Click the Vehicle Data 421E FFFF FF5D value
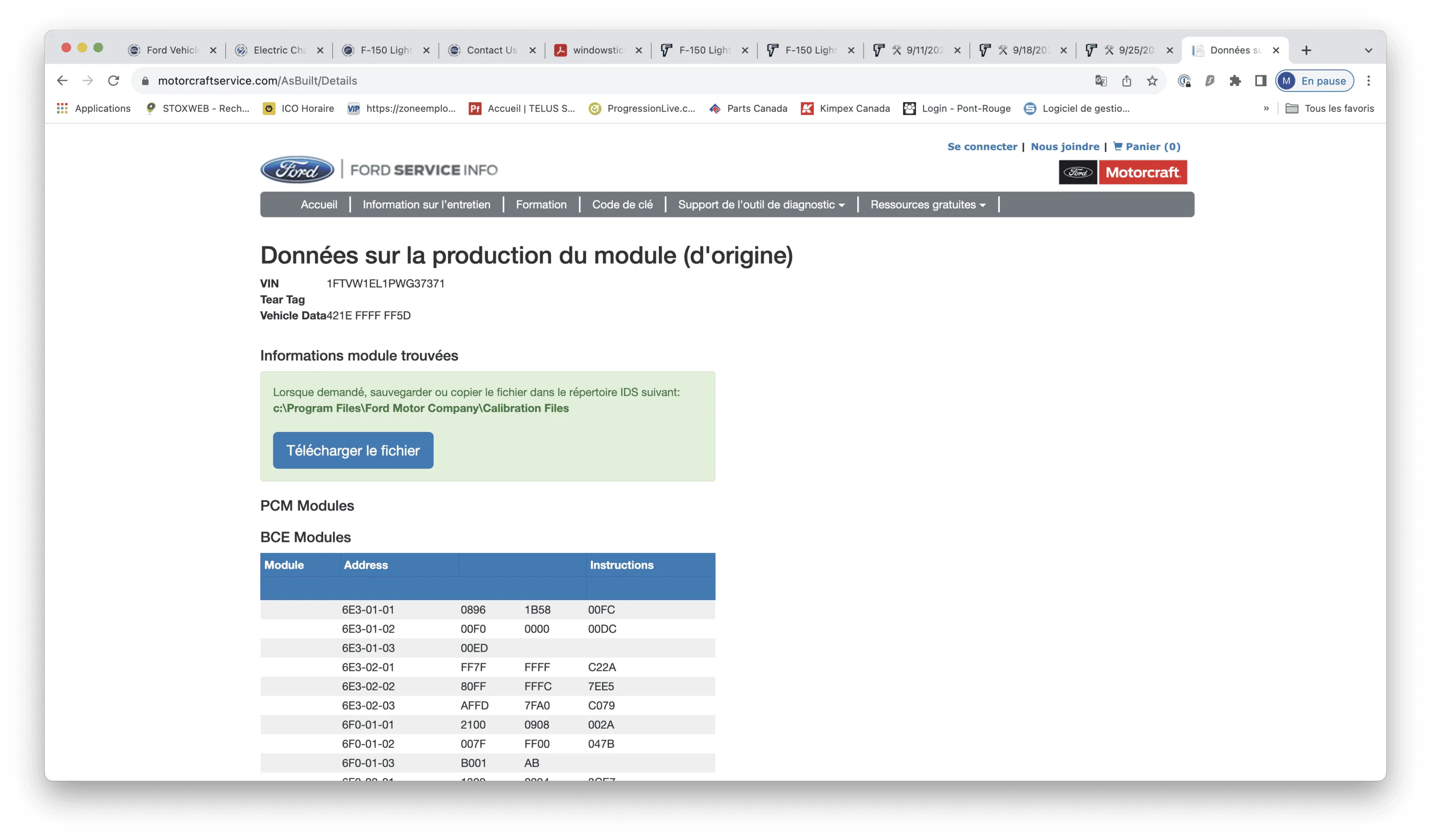Image resolution: width=1431 pixels, height=840 pixels. [x=369, y=316]
